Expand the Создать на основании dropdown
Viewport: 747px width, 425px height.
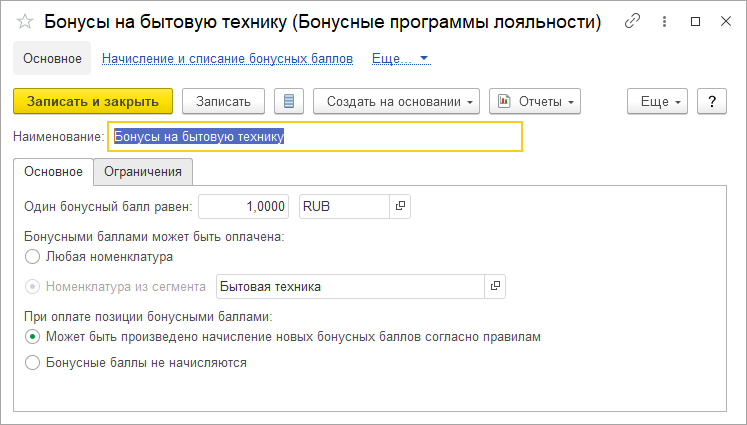pos(397,101)
